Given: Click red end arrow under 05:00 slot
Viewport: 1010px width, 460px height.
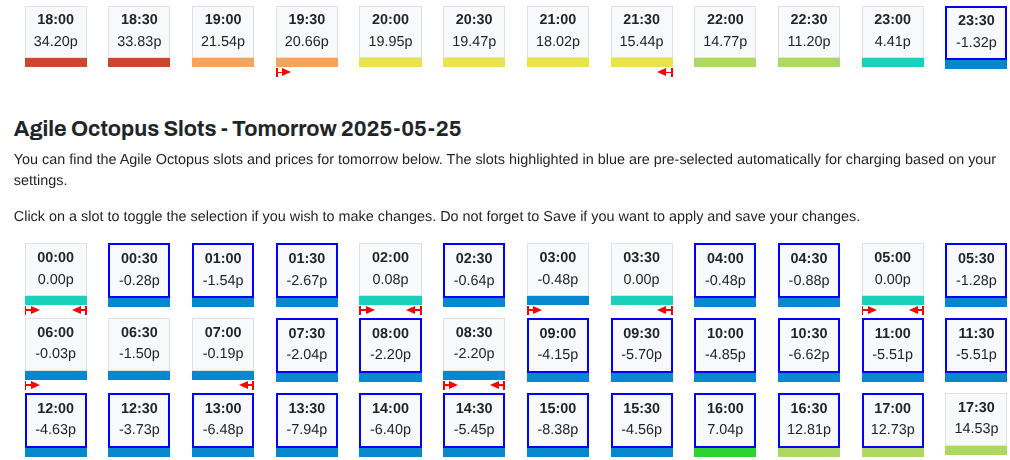Looking at the screenshot, I should coord(917,311).
